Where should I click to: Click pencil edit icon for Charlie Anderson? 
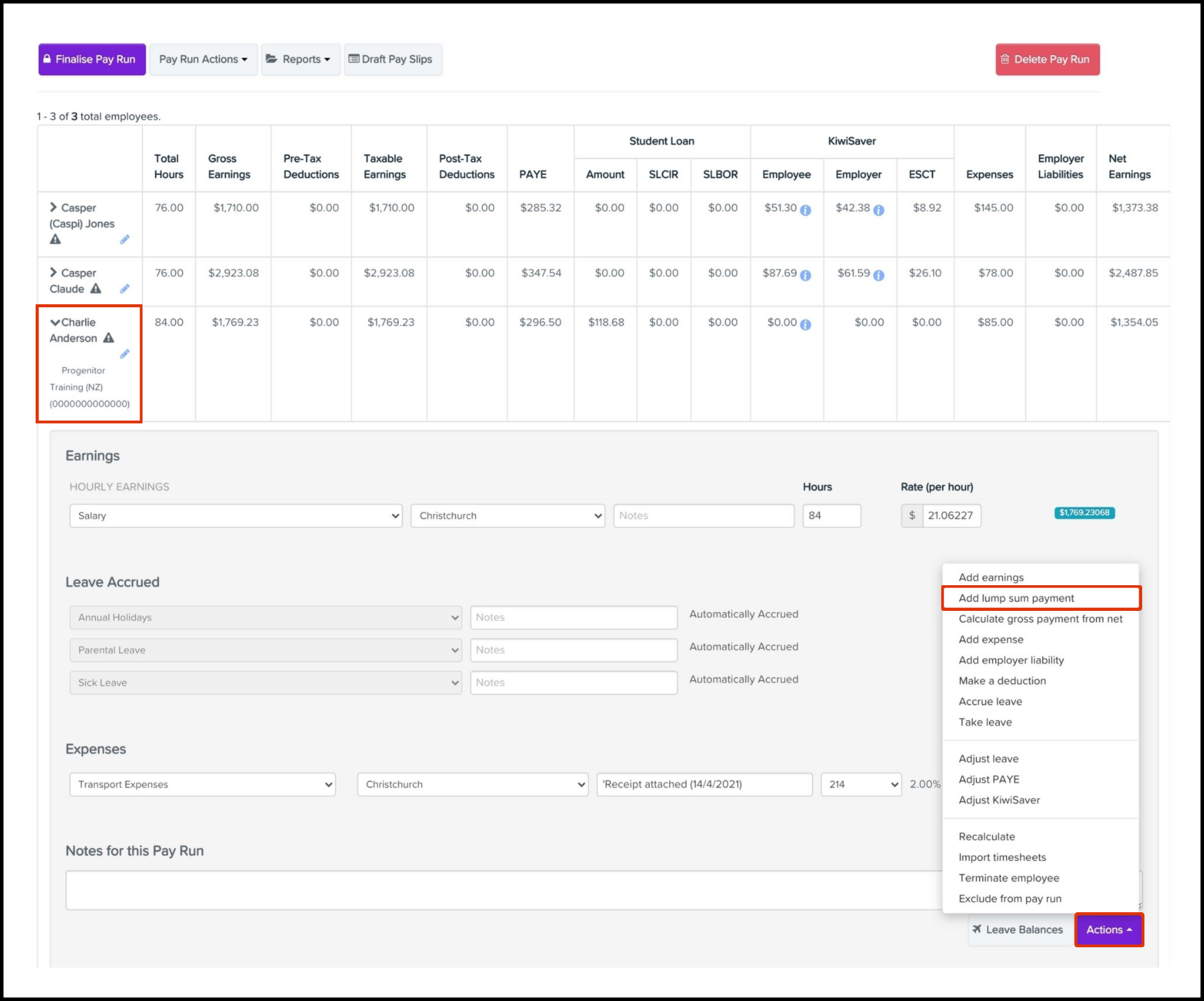(x=124, y=354)
